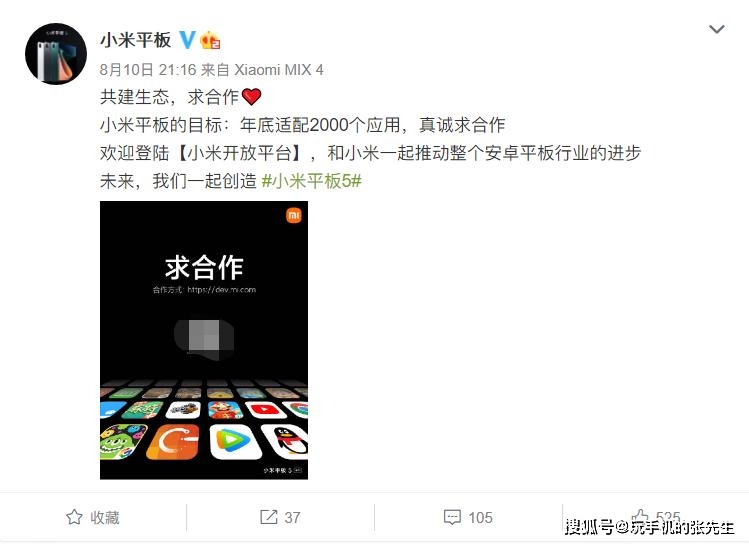Click the red heart emoji in post
This screenshot has width=749, height=544.
(x=252, y=97)
